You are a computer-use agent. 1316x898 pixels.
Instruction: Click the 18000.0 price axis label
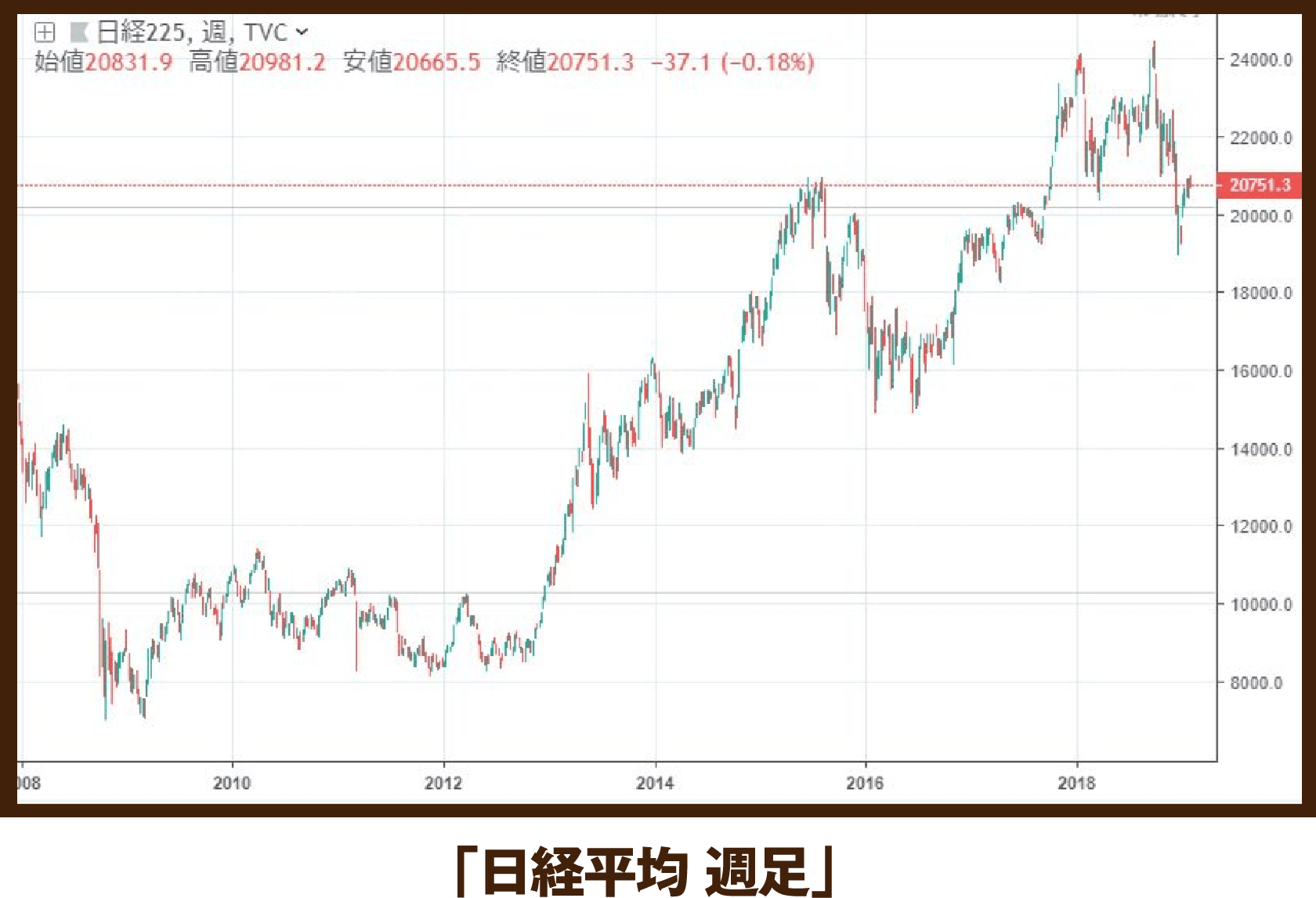point(1260,293)
